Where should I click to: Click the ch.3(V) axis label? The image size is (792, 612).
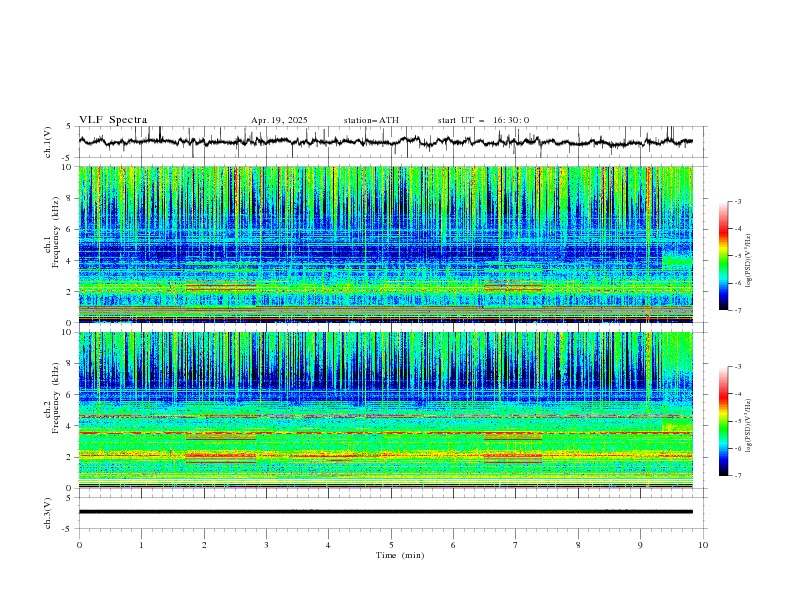click(48, 513)
